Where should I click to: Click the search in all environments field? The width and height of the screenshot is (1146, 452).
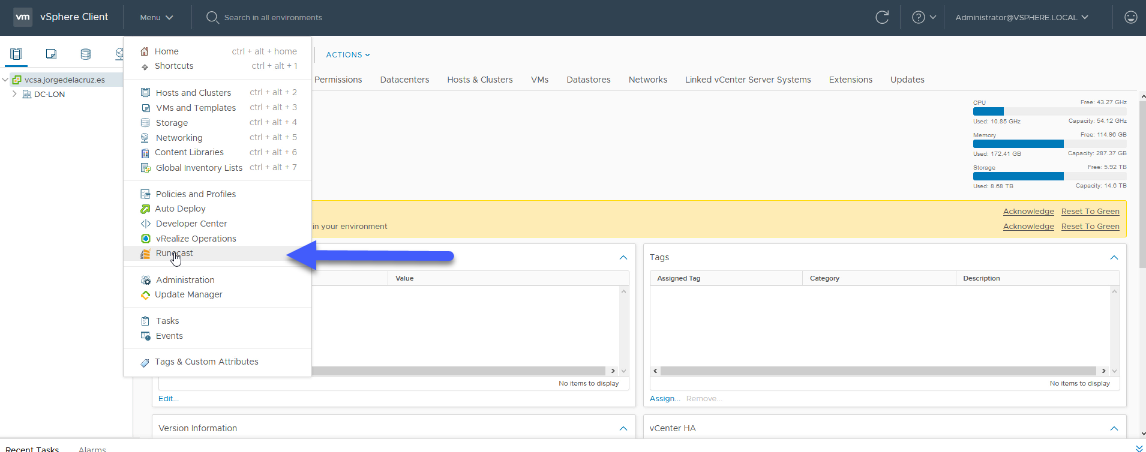point(273,17)
